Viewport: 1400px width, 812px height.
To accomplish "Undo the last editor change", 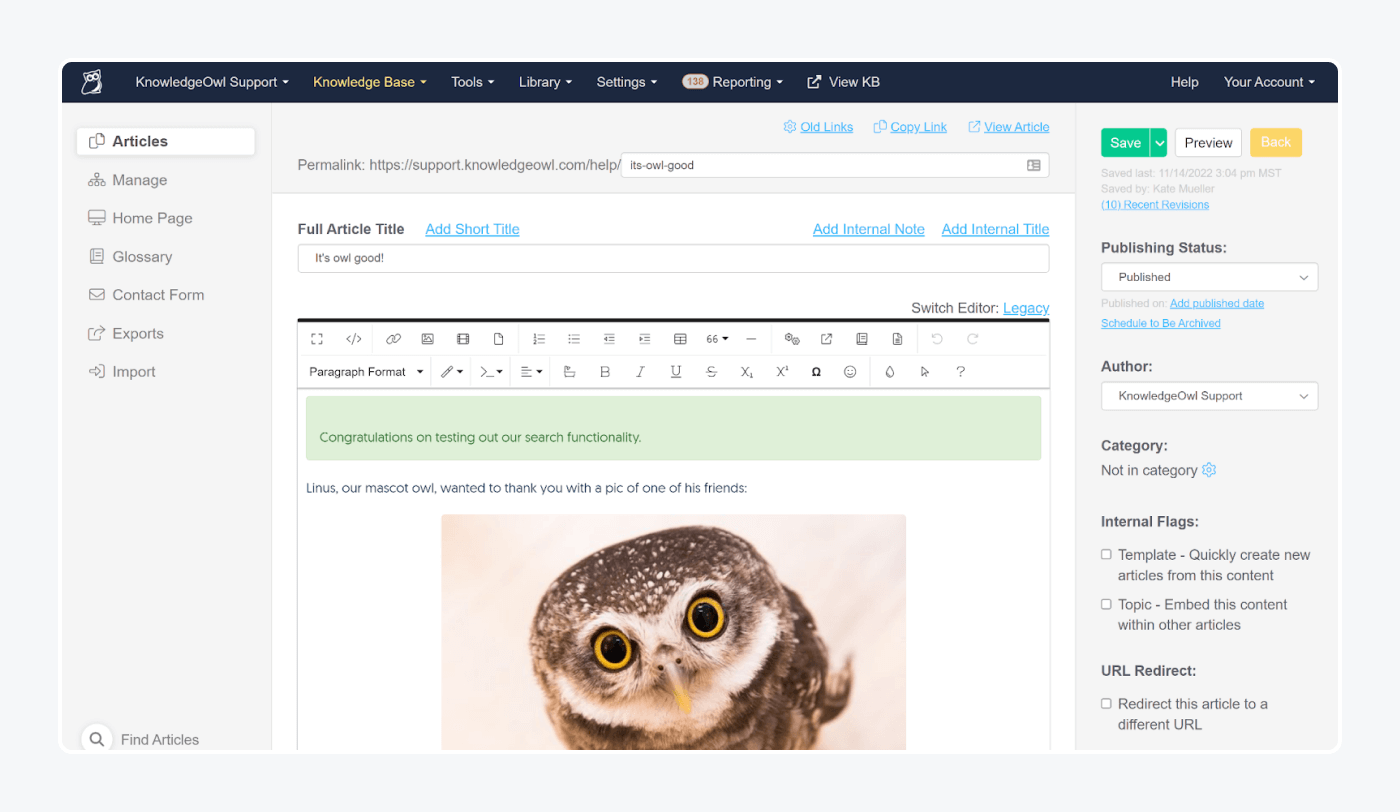I will (937, 339).
